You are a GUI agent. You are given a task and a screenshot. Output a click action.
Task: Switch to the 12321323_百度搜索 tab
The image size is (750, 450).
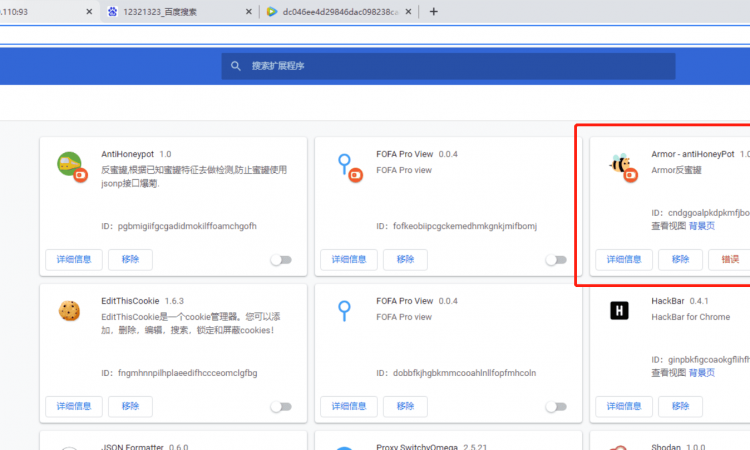point(179,11)
